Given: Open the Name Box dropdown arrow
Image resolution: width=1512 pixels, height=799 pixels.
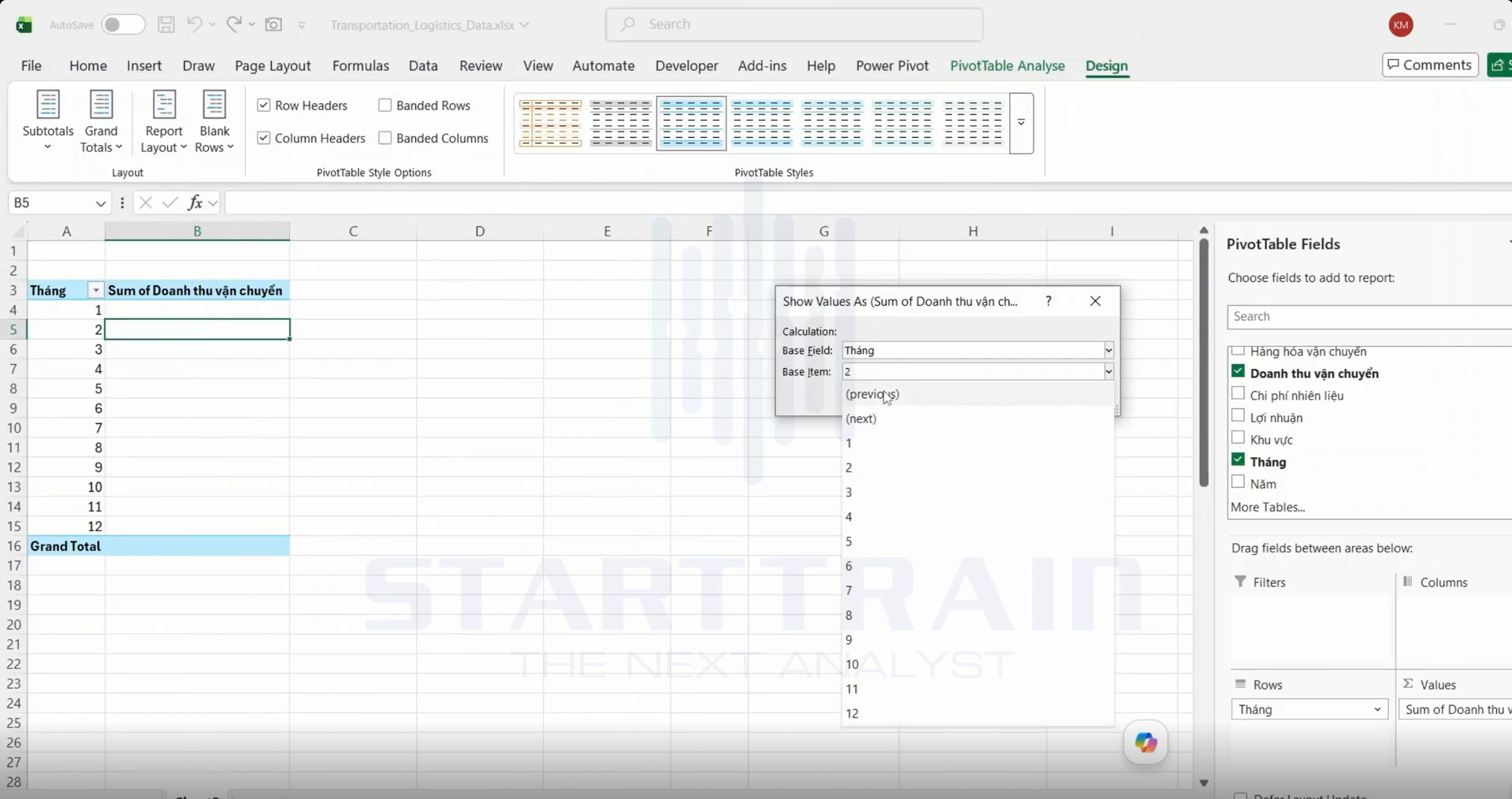Looking at the screenshot, I should click(100, 203).
